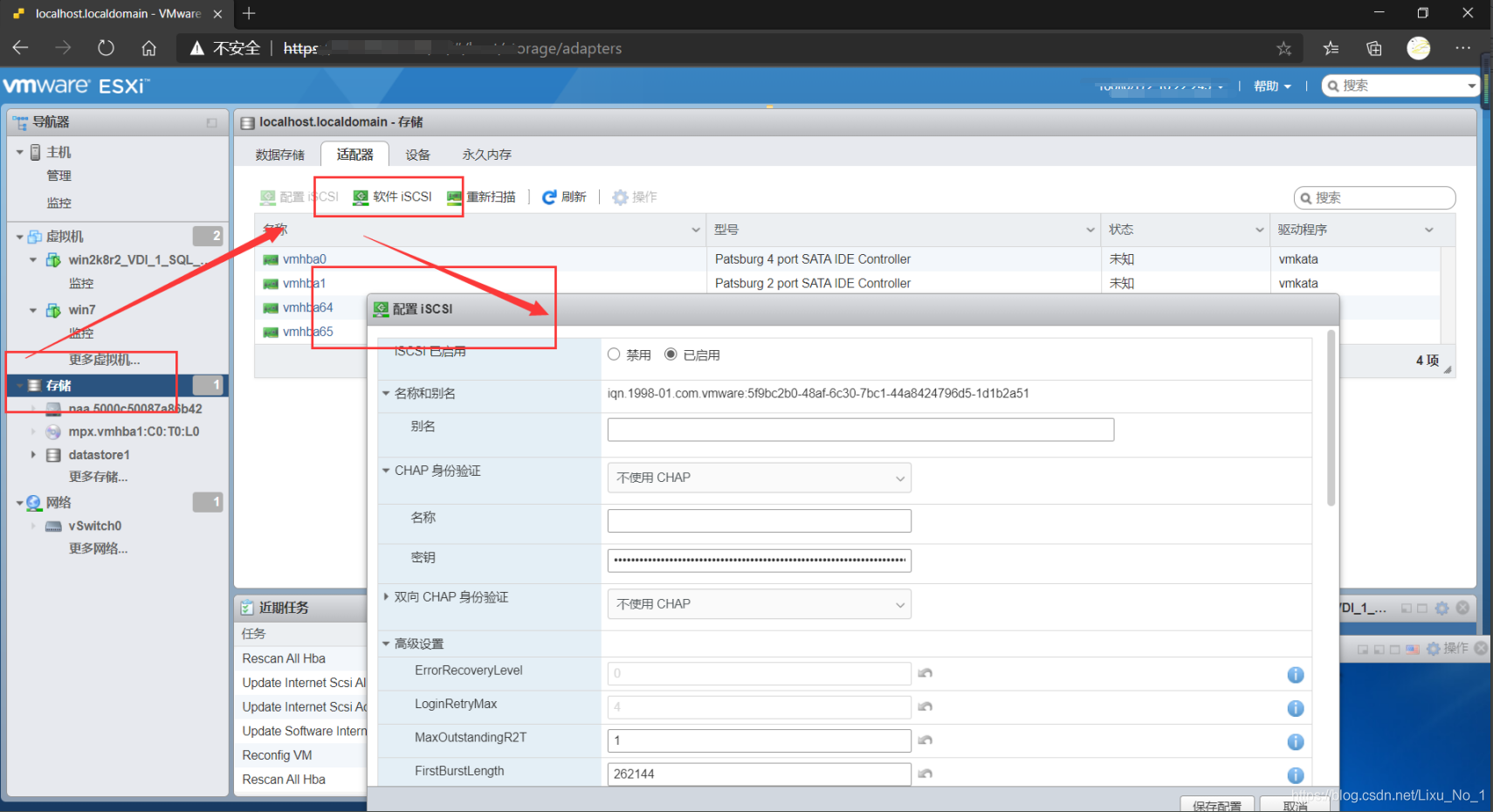
Task: Switch to the 数据存储 tab
Action: click(x=280, y=155)
